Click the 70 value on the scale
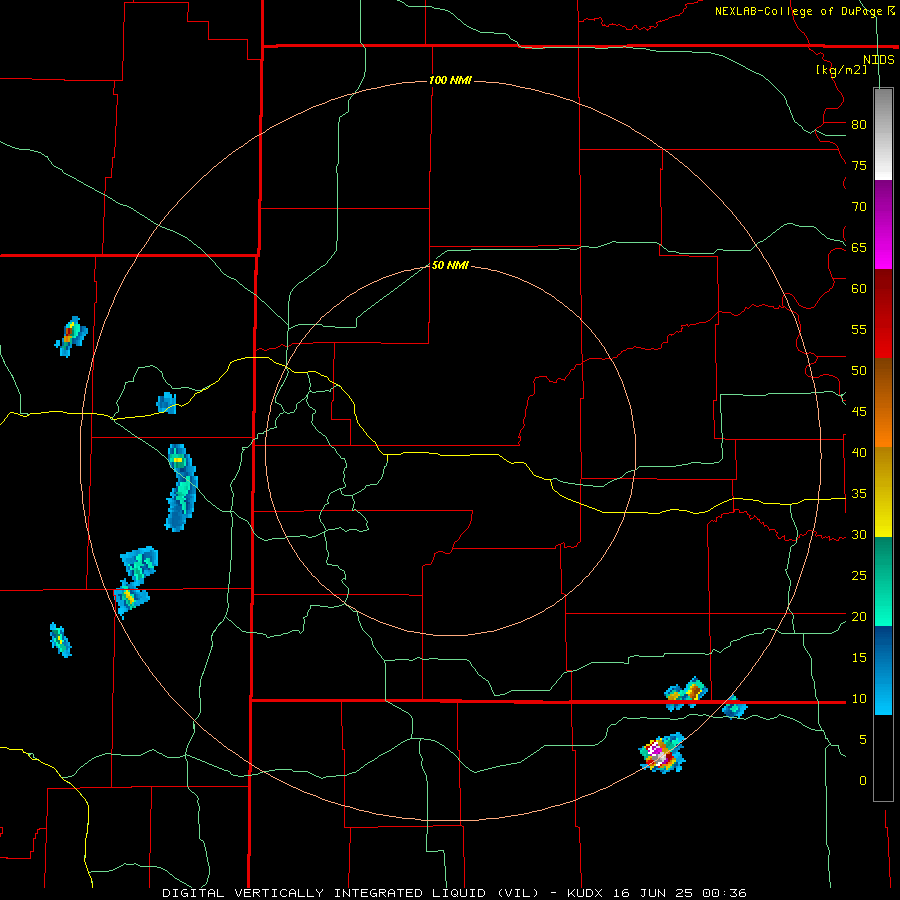Image resolution: width=900 pixels, height=900 pixels. pyautogui.click(x=859, y=207)
